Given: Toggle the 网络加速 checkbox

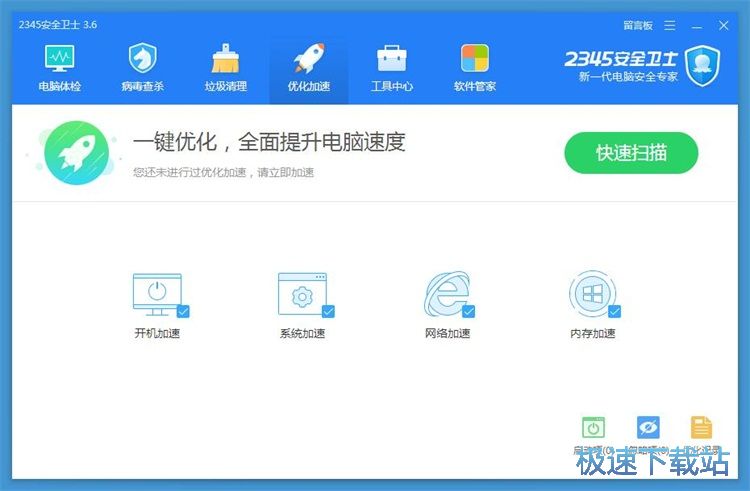Looking at the screenshot, I should 469,312.
